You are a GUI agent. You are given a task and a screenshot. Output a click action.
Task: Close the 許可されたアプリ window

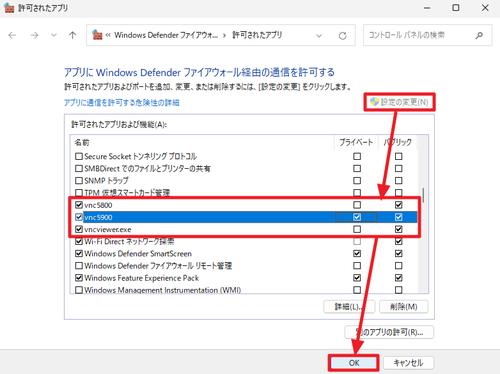tap(485, 8)
